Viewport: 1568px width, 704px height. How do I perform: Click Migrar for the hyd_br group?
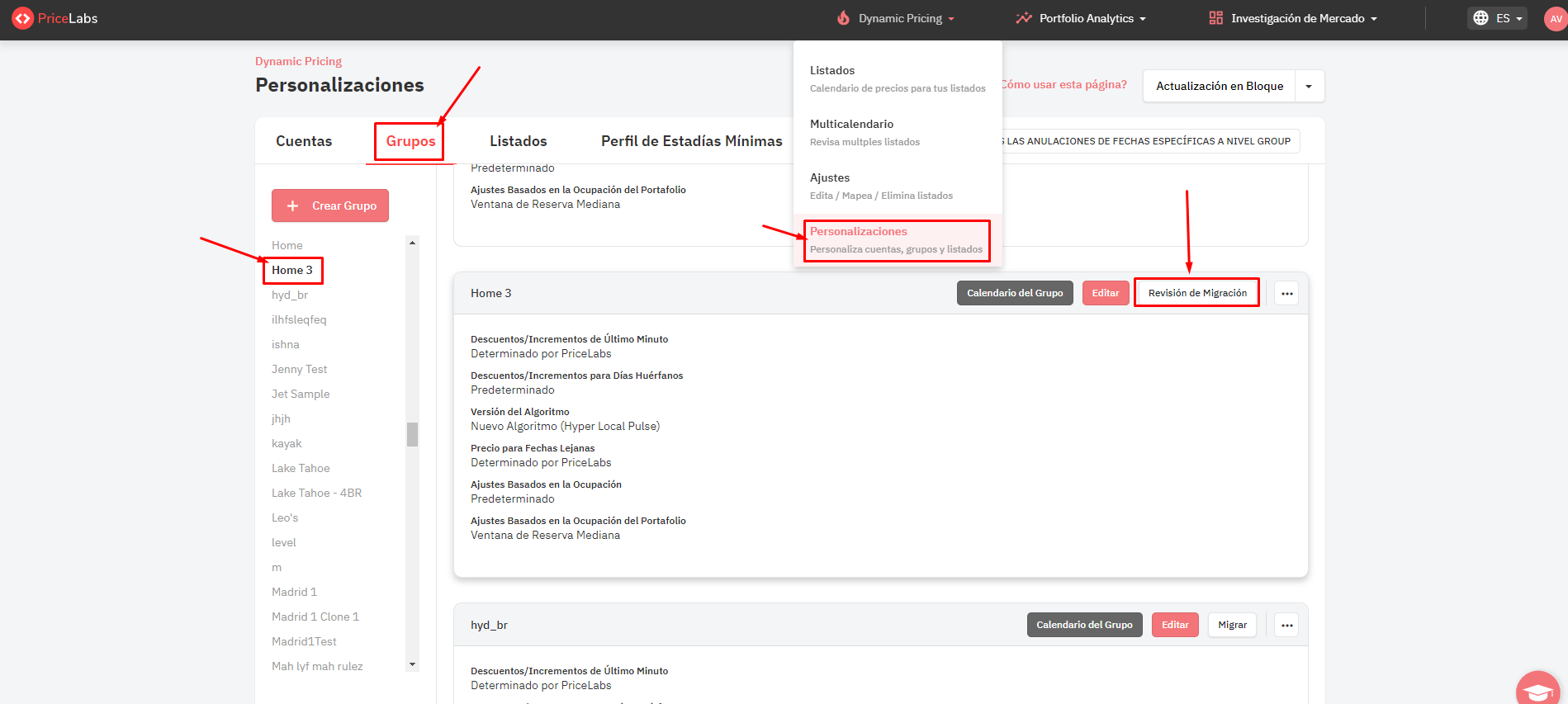[x=1232, y=625]
